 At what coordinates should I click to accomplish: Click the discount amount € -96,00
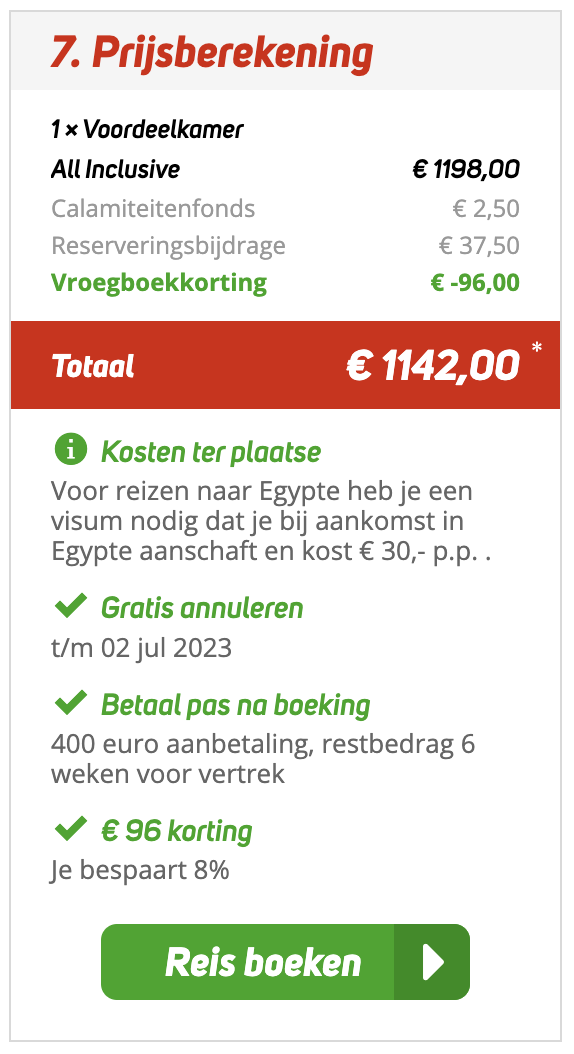coord(475,282)
